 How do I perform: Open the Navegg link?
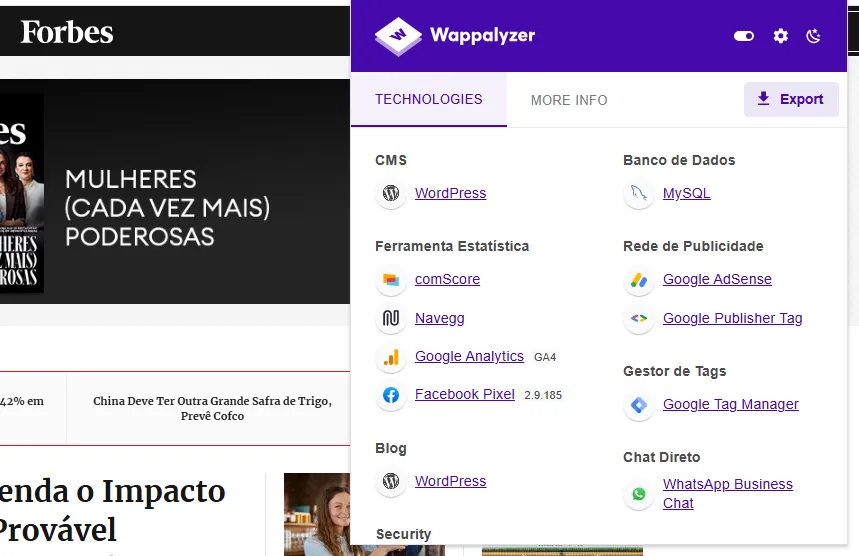(x=439, y=318)
